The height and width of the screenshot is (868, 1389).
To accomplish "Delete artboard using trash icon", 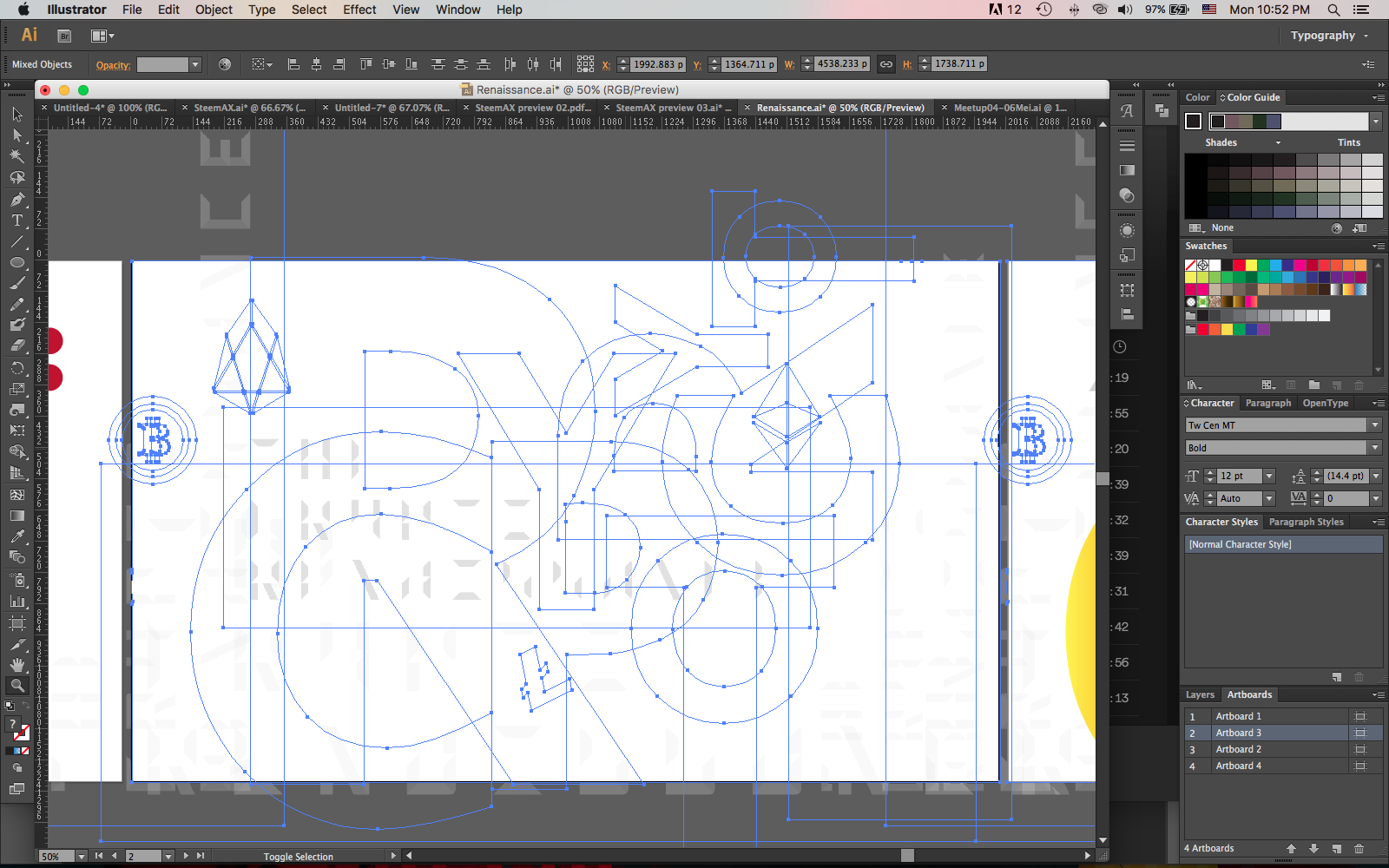I will point(1359,849).
